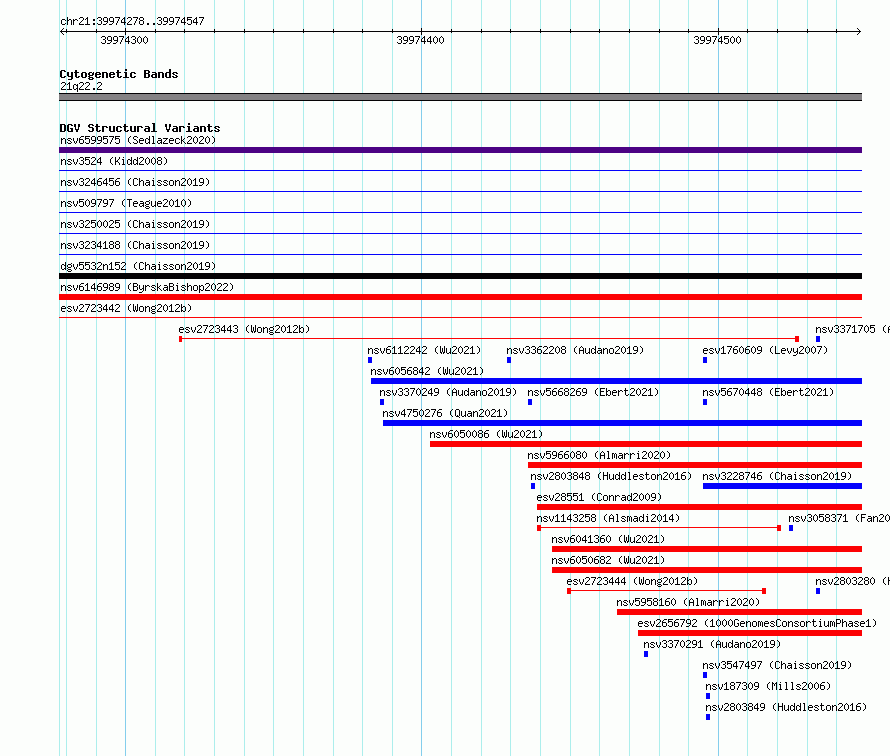The width and height of the screenshot is (890, 756).
Task: Select nsv2803849 (Huddleston2016) label
Action: click(786, 707)
